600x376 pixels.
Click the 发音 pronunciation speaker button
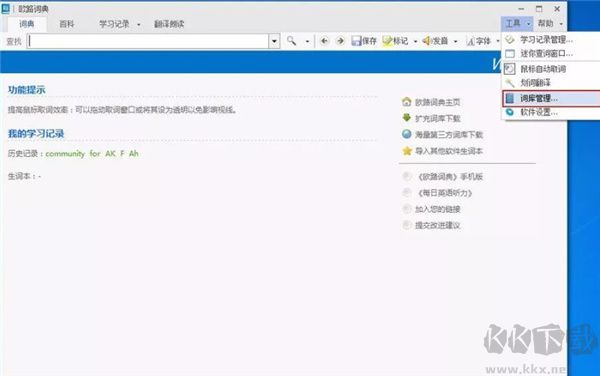click(x=435, y=41)
